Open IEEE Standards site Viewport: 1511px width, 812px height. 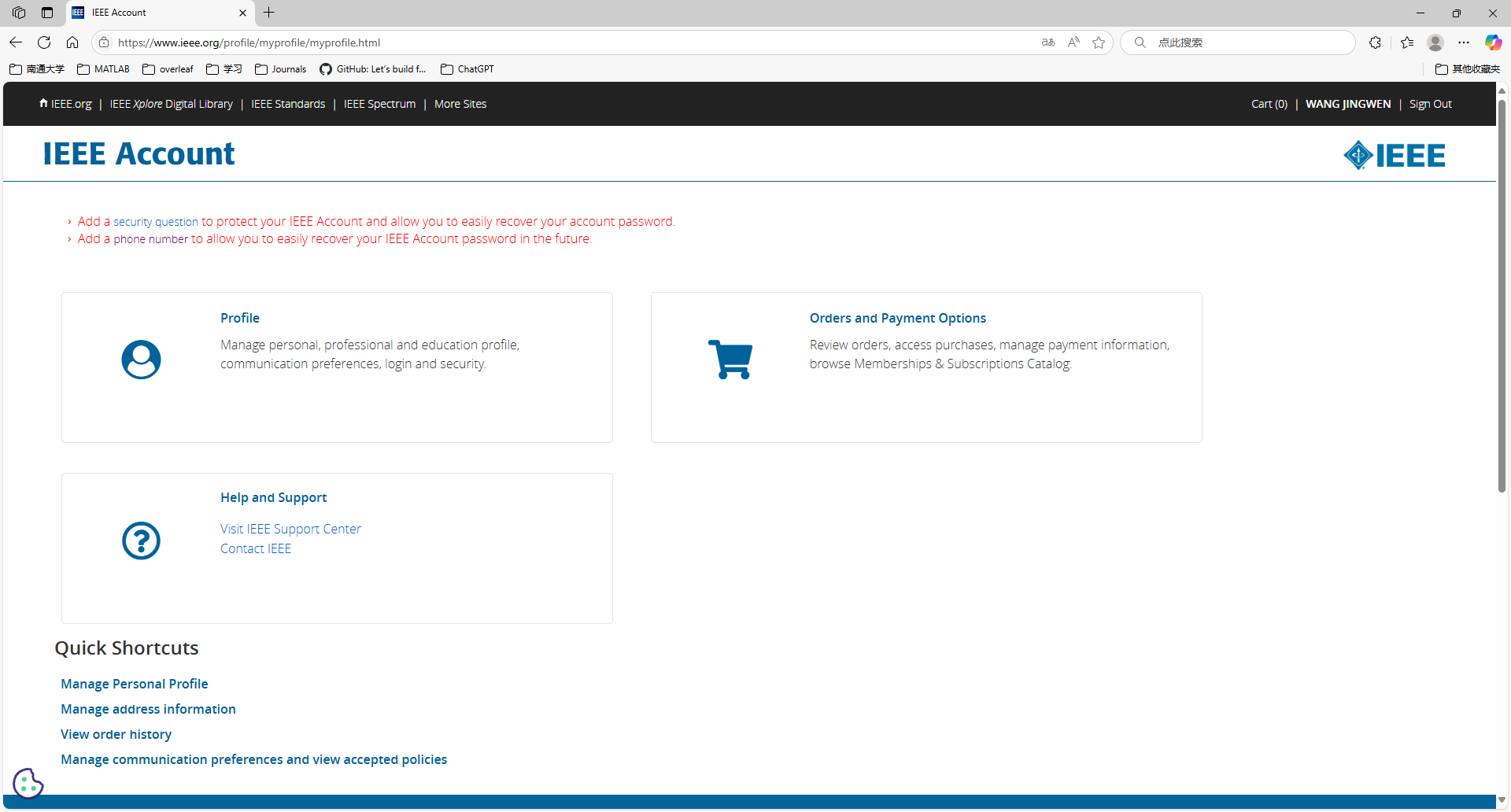pos(288,104)
